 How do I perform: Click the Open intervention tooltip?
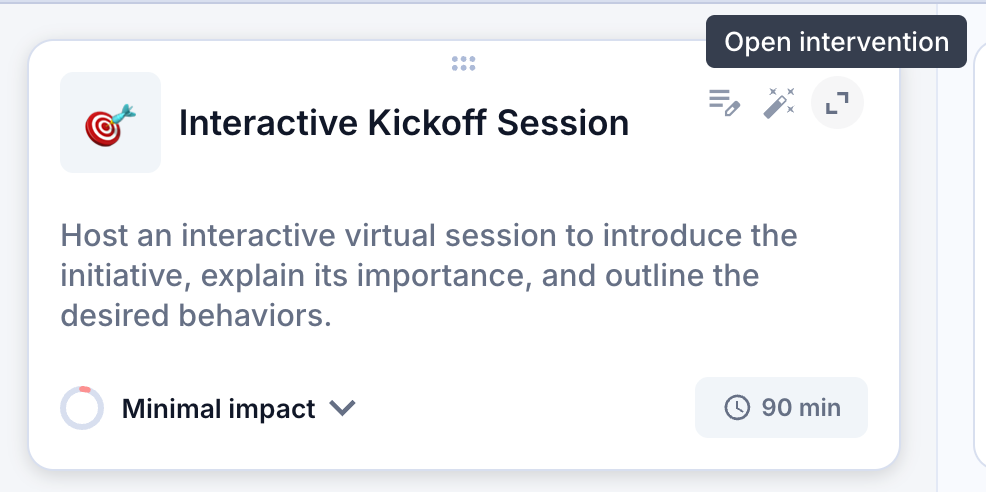[836, 42]
